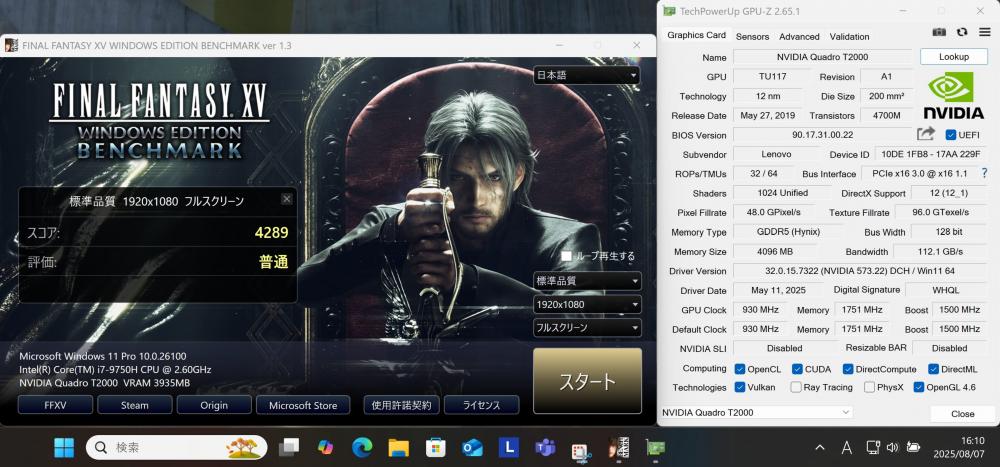The width and height of the screenshot is (1000, 467).
Task: Open Microsoft Store taskbar icon
Action: (x=436, y=448)
